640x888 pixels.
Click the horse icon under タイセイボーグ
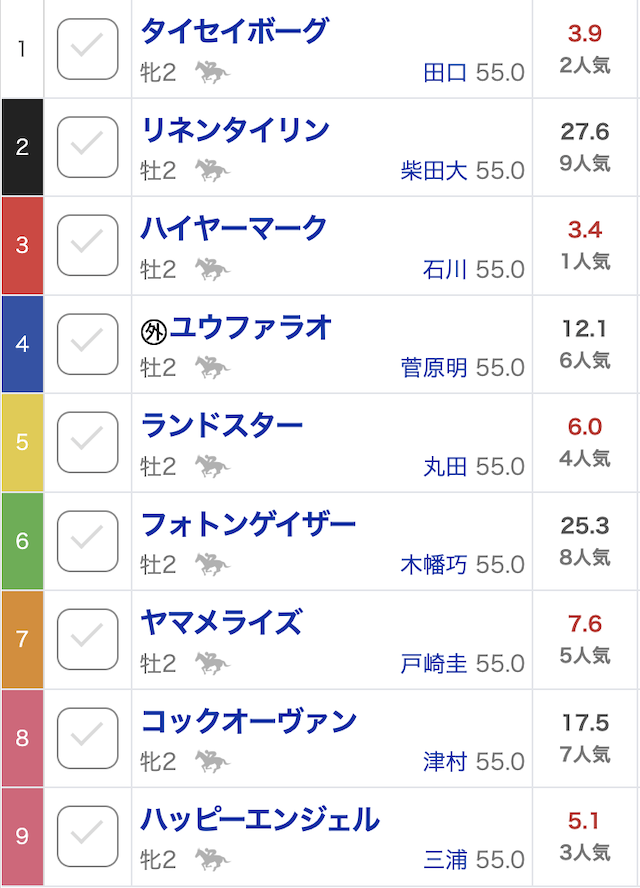212,72
